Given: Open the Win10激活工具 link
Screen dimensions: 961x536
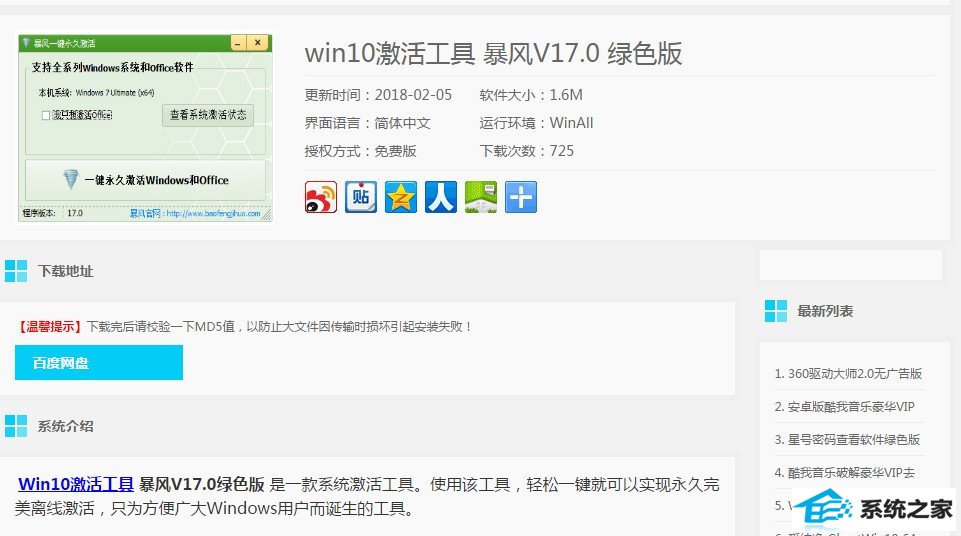Looking at the screenshot, I should 76,484.
